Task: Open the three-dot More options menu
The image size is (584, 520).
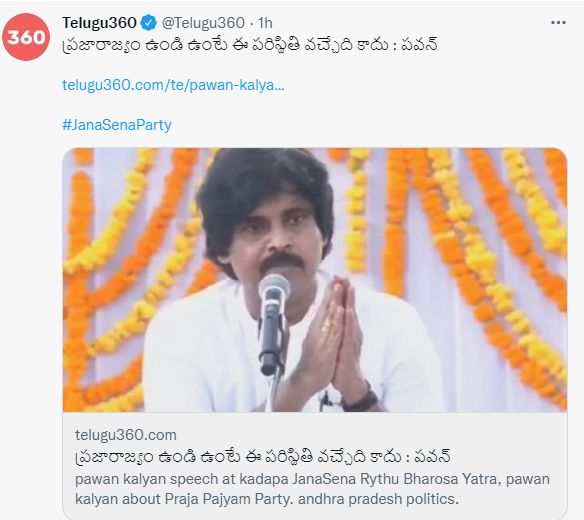Action: coord(558,23)
